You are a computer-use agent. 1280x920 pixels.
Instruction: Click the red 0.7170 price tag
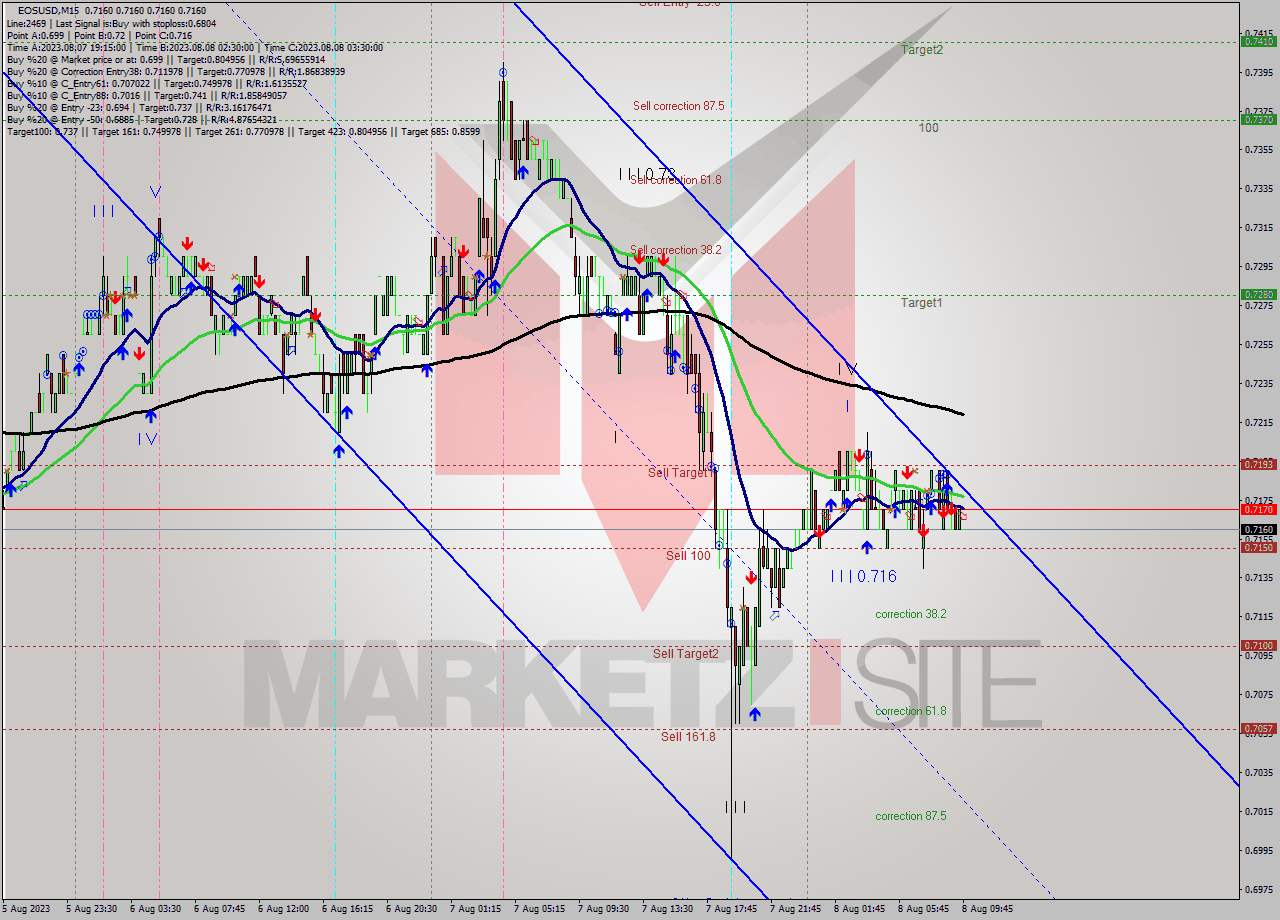1258,509
